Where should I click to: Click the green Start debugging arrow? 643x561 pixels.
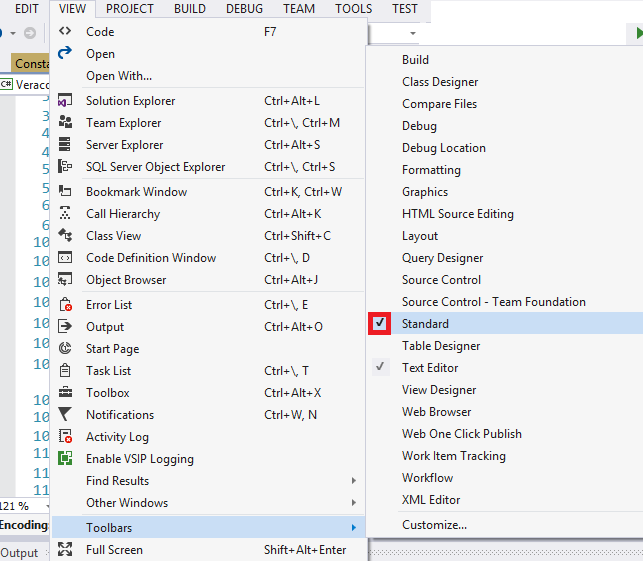pyautogui.click(x=638, y=33)
